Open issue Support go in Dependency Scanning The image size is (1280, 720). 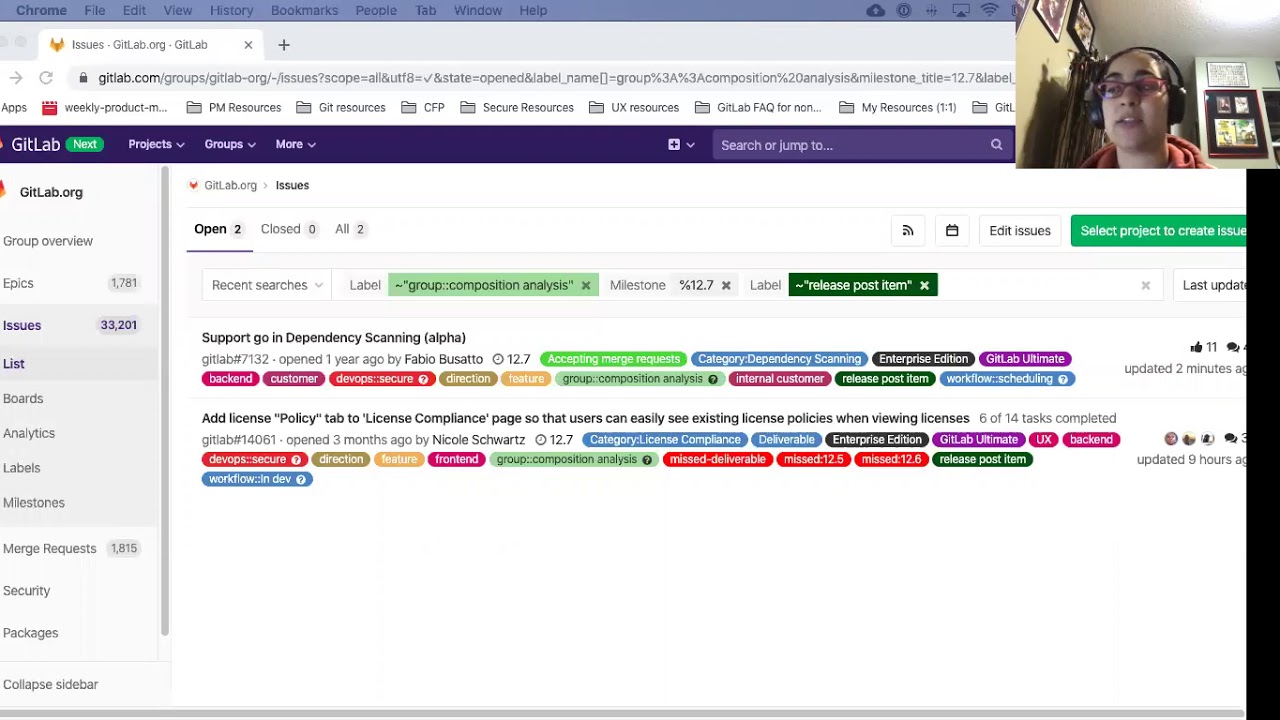[x=334, y=338]
